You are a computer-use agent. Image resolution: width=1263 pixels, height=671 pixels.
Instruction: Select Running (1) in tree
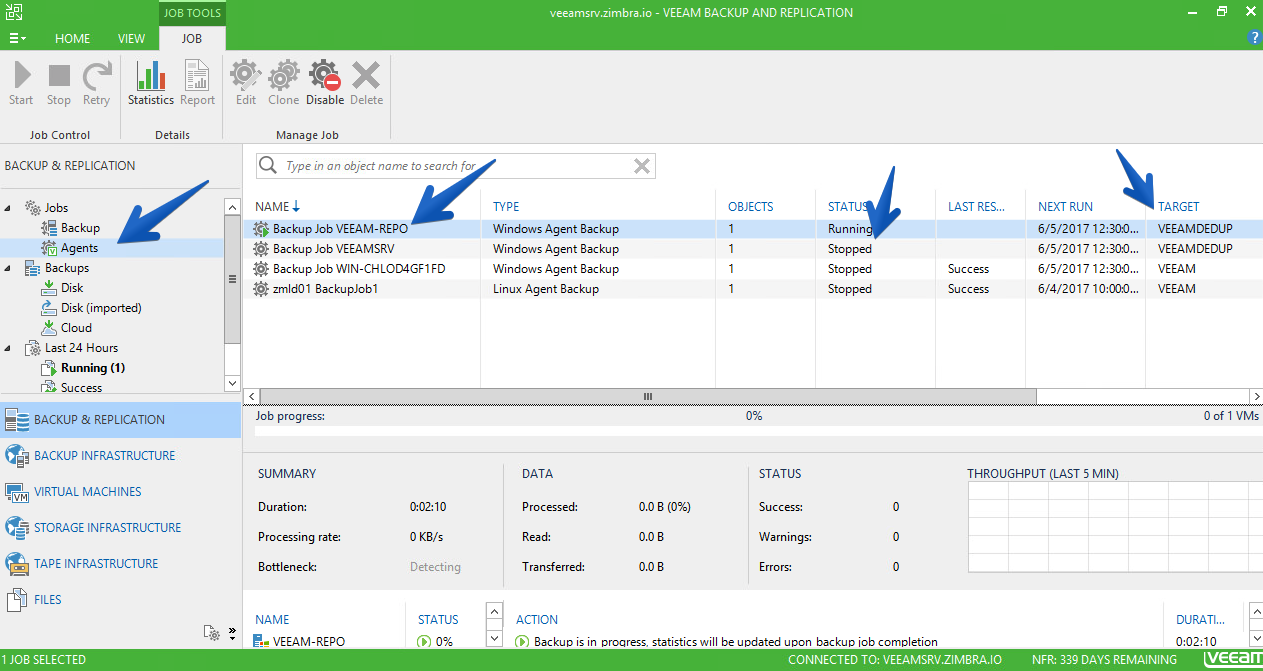[x=93, y=368]
